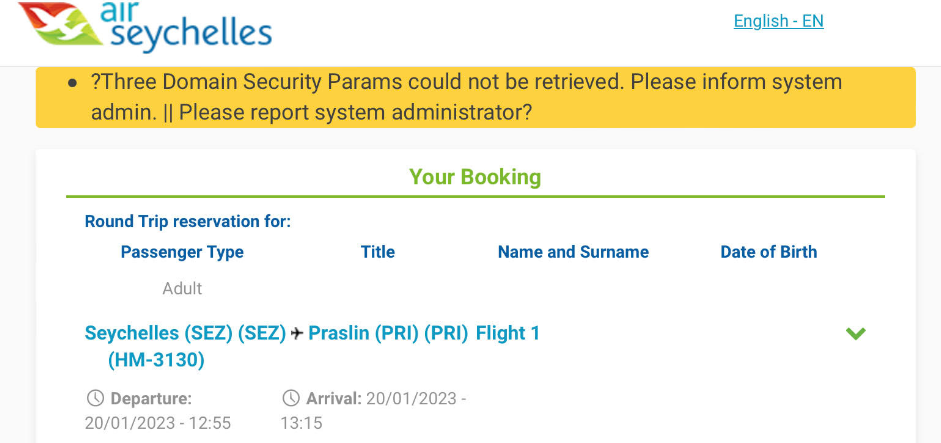Click the Round Trip reservation label
The image size is (941, 443).
(187, 221)
